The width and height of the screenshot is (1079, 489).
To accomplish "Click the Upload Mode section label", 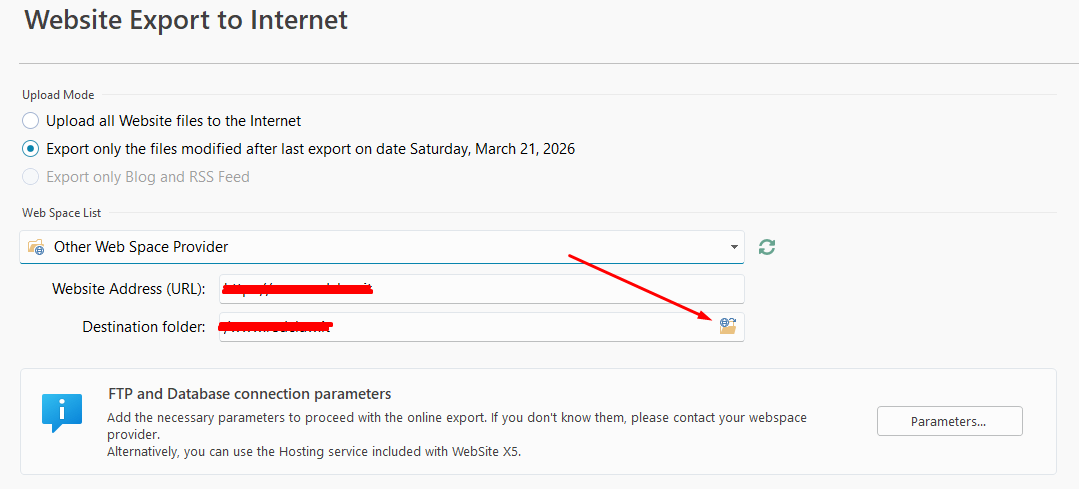I will [x=58, y=95].
